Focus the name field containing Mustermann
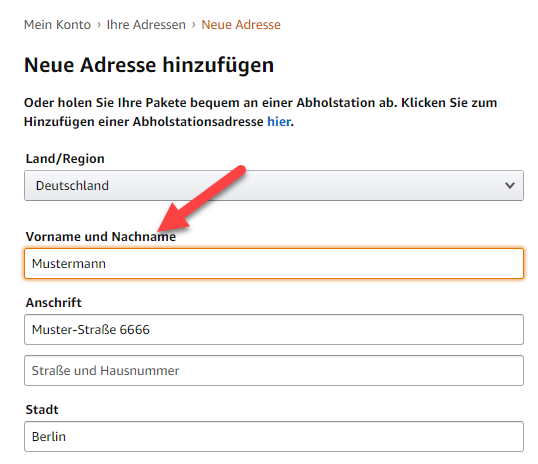Viewport: 538px width, 464px height. tap(274, 264)
